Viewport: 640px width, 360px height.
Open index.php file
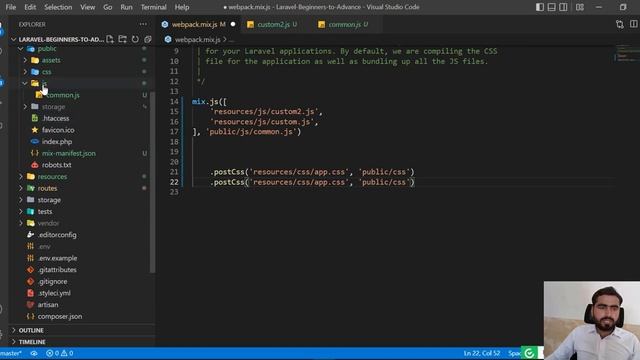coord(57,142)
